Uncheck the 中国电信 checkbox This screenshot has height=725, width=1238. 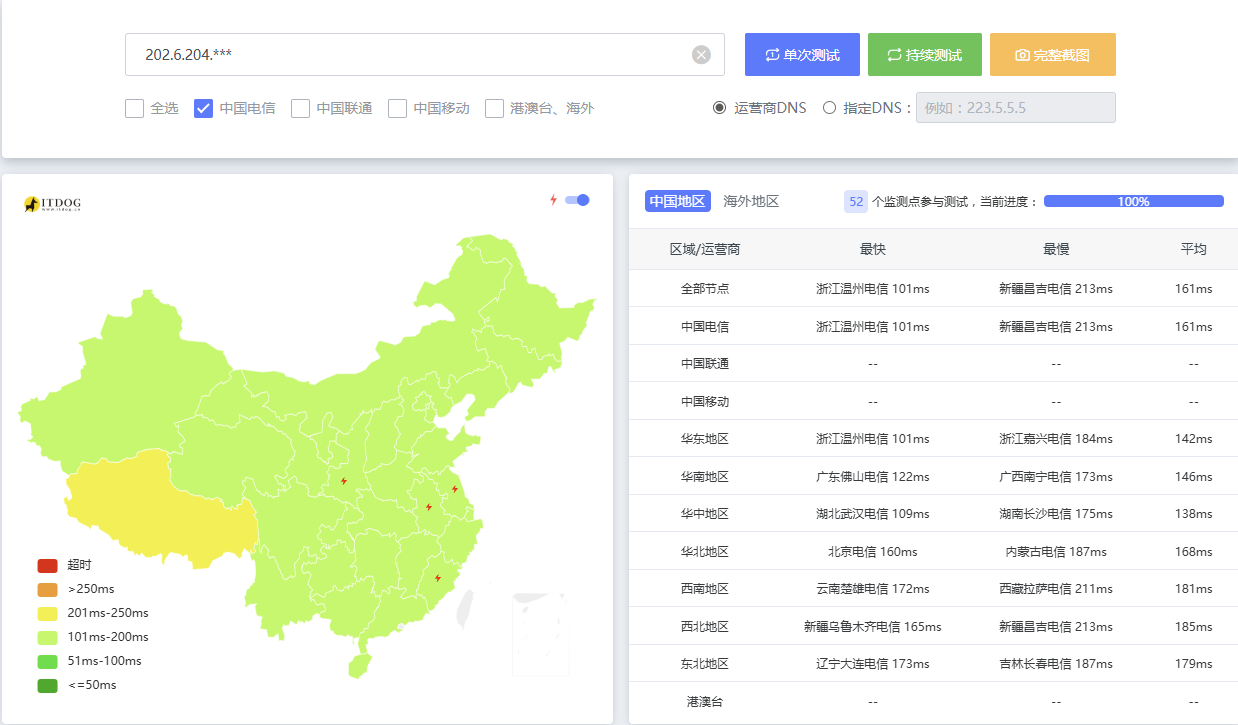click(204, 108)
